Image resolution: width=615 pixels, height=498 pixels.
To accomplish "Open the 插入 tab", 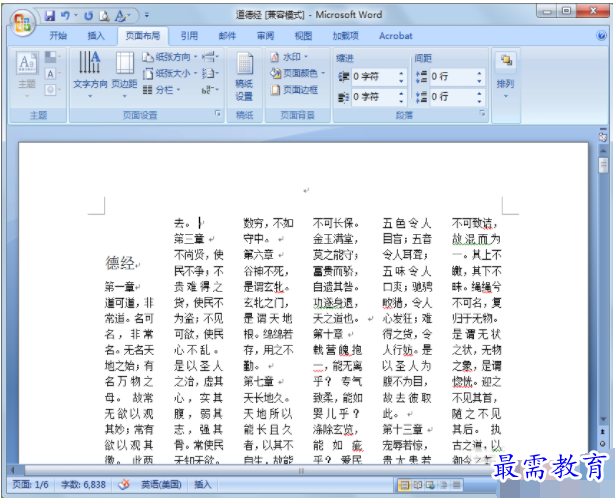I will (96, 36).
